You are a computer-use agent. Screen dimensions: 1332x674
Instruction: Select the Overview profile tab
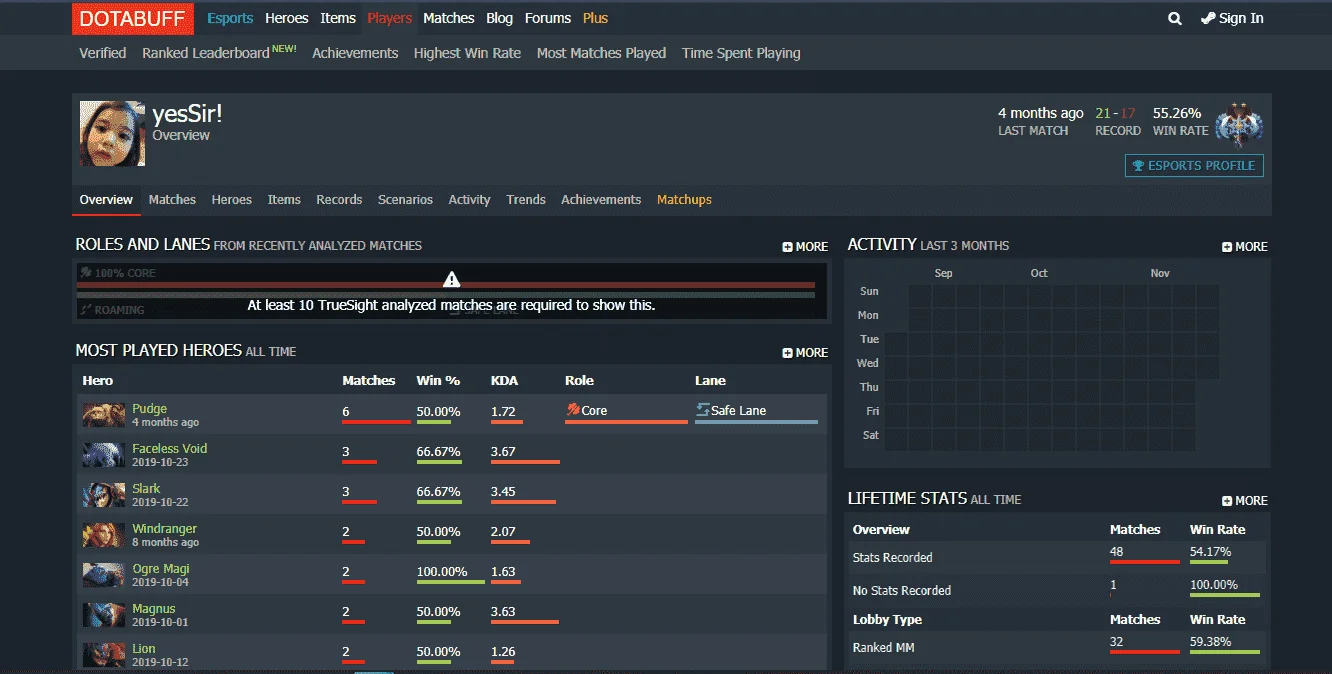(x=106, y=200)
